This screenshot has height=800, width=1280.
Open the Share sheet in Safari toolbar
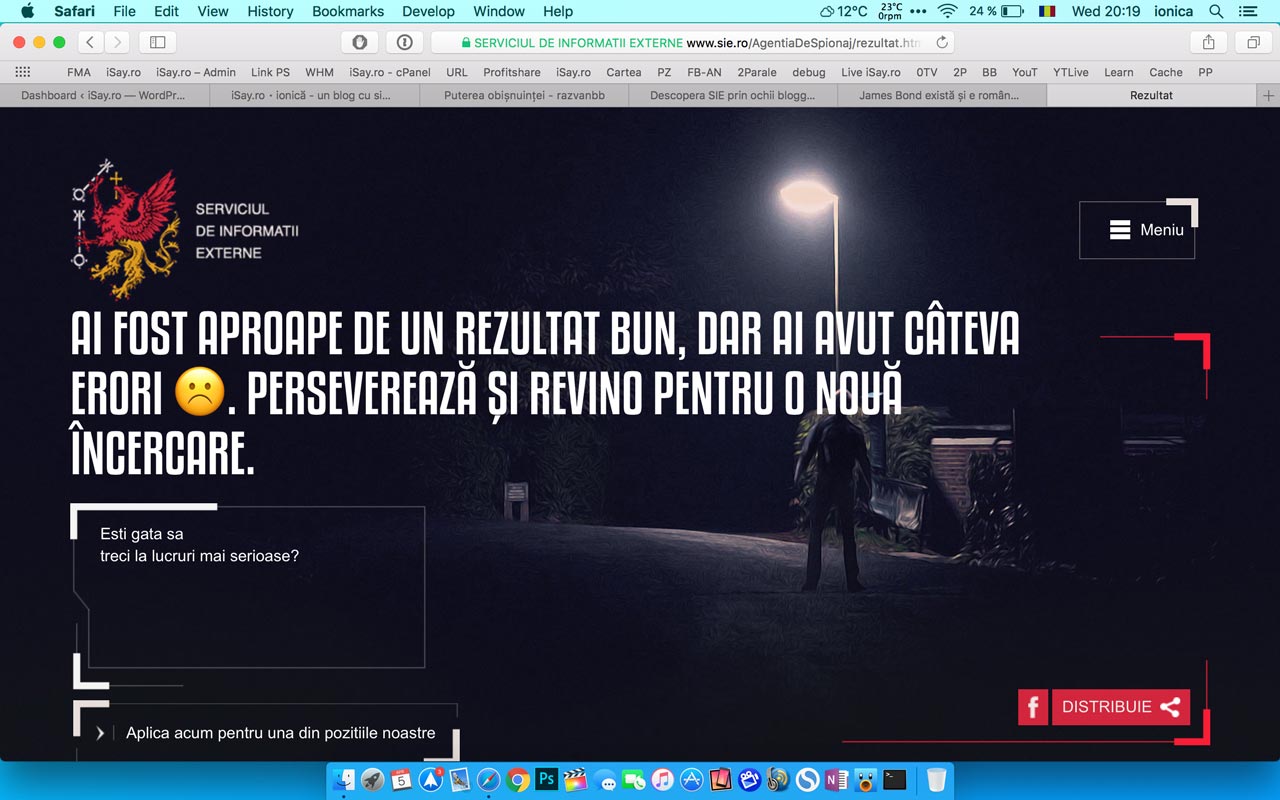[x=1208, y=42]
